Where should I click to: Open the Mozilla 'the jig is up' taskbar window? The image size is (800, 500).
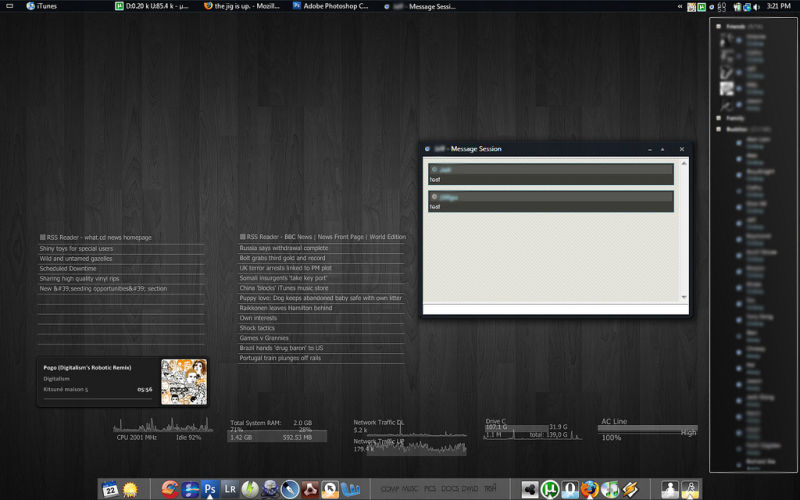click(245, 6)
